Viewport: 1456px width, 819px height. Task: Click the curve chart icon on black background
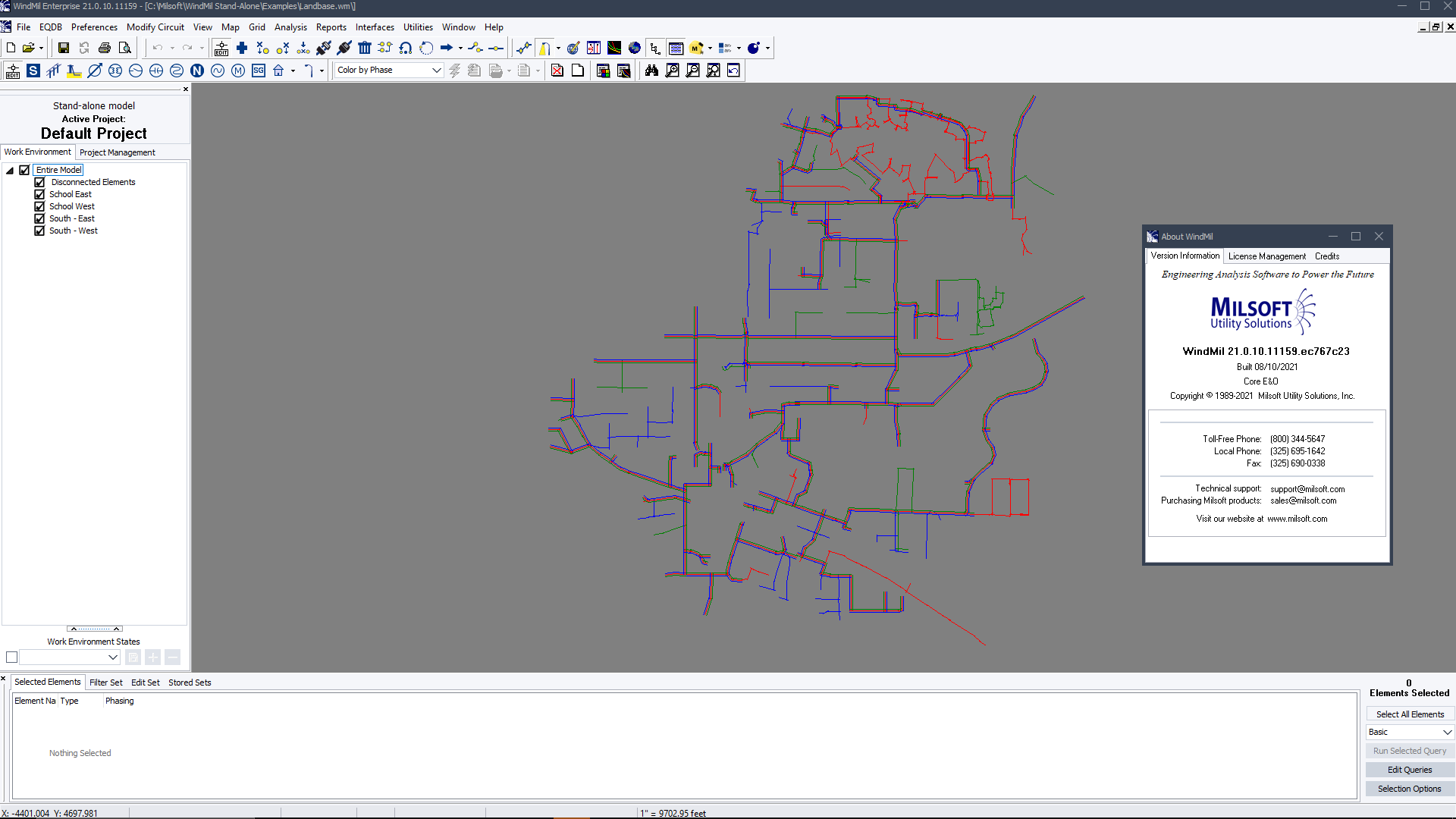[614, 48]
